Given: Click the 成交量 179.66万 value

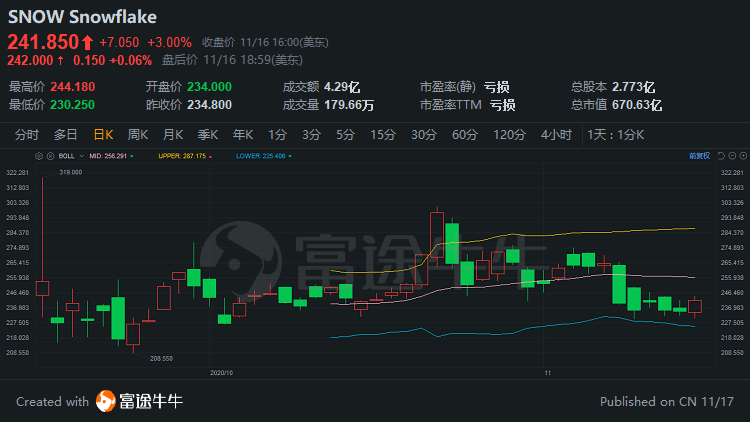Looking at the screenshot, I should tap(349, 105).
